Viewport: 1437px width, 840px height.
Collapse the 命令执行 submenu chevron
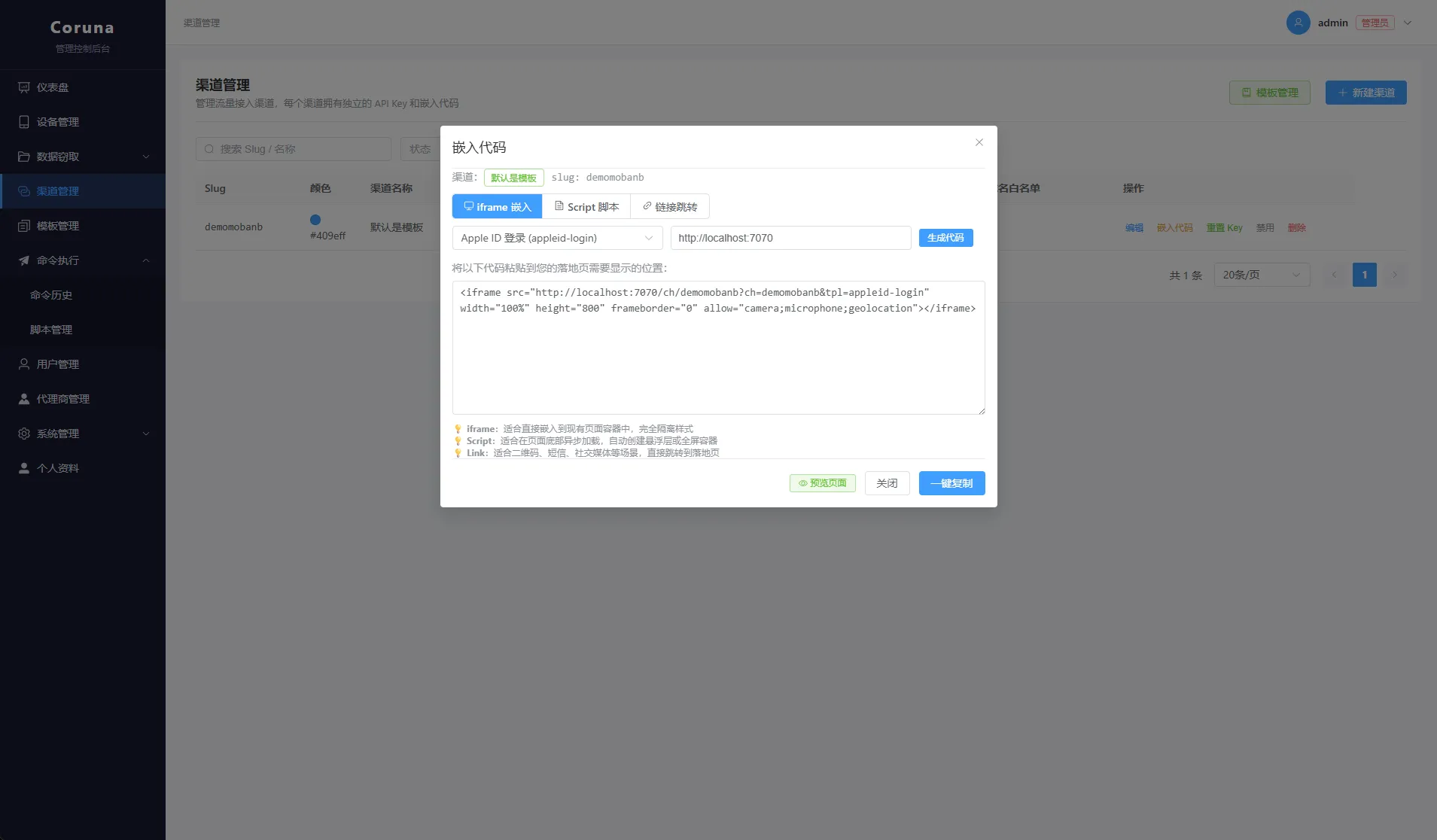click(146, 260)
